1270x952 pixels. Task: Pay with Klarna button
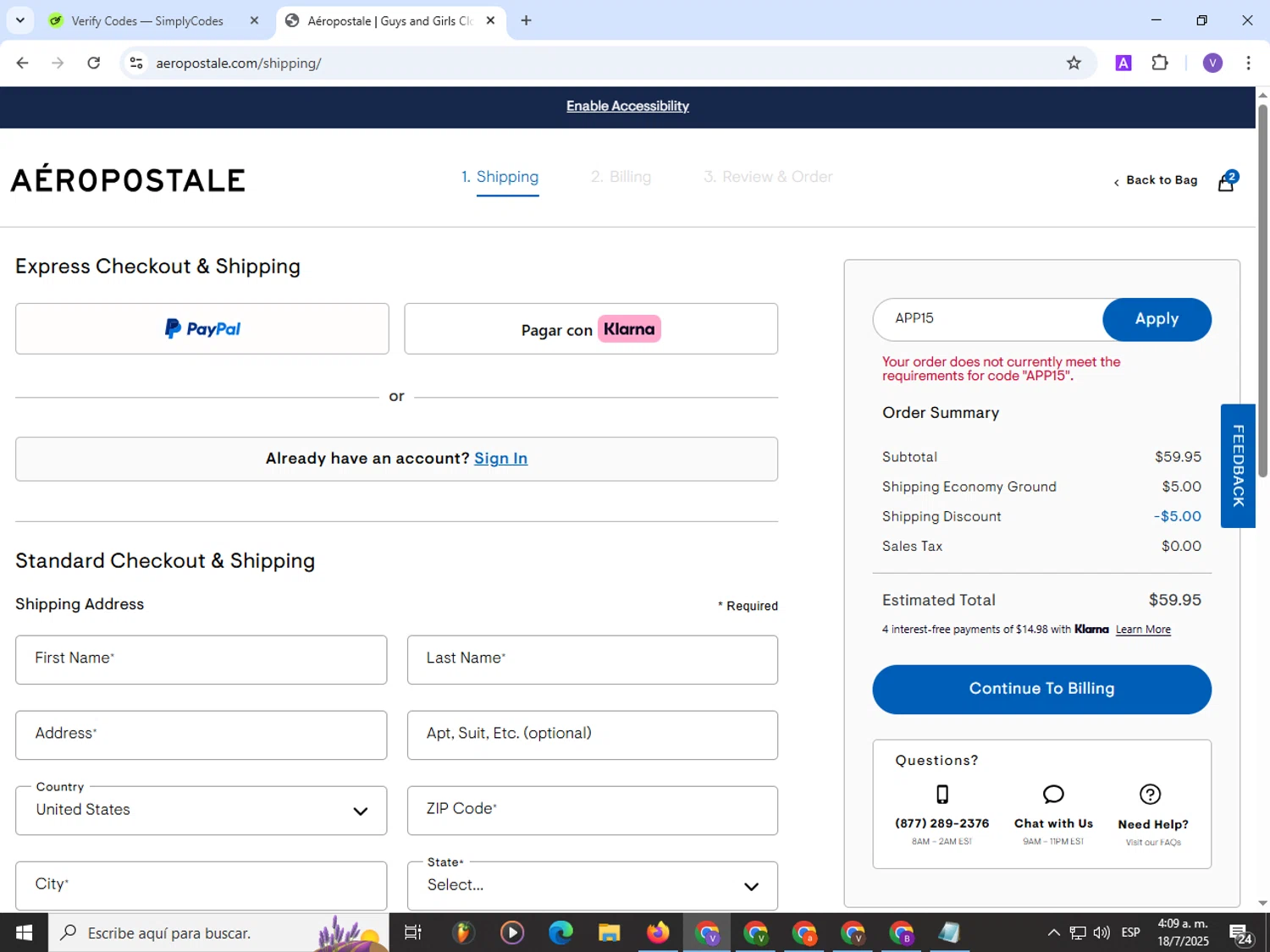pos(591,328)
